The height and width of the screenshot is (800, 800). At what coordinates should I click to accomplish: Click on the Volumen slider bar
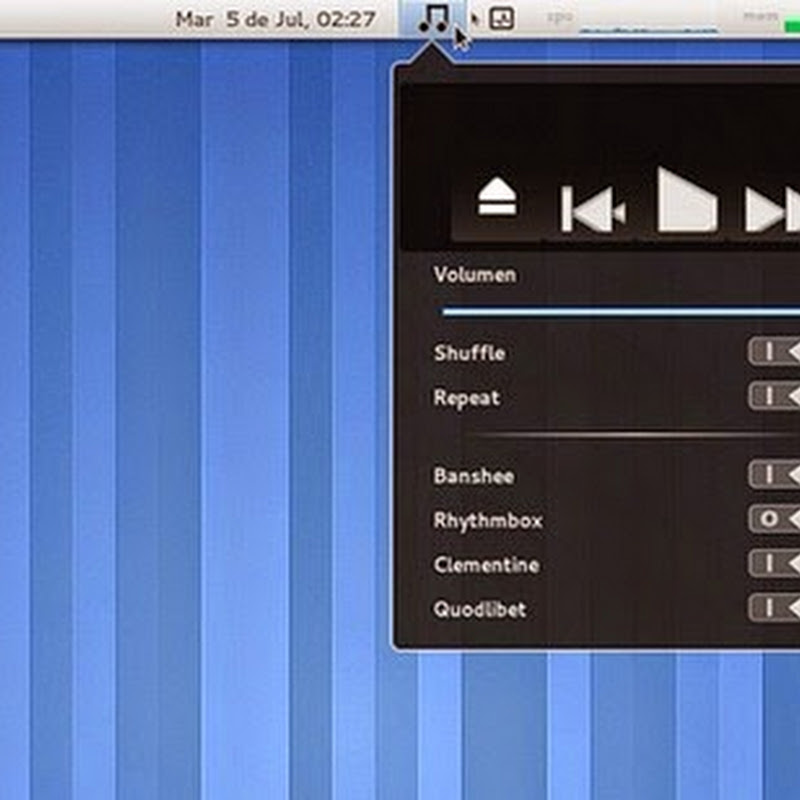[x=621, y=311]
